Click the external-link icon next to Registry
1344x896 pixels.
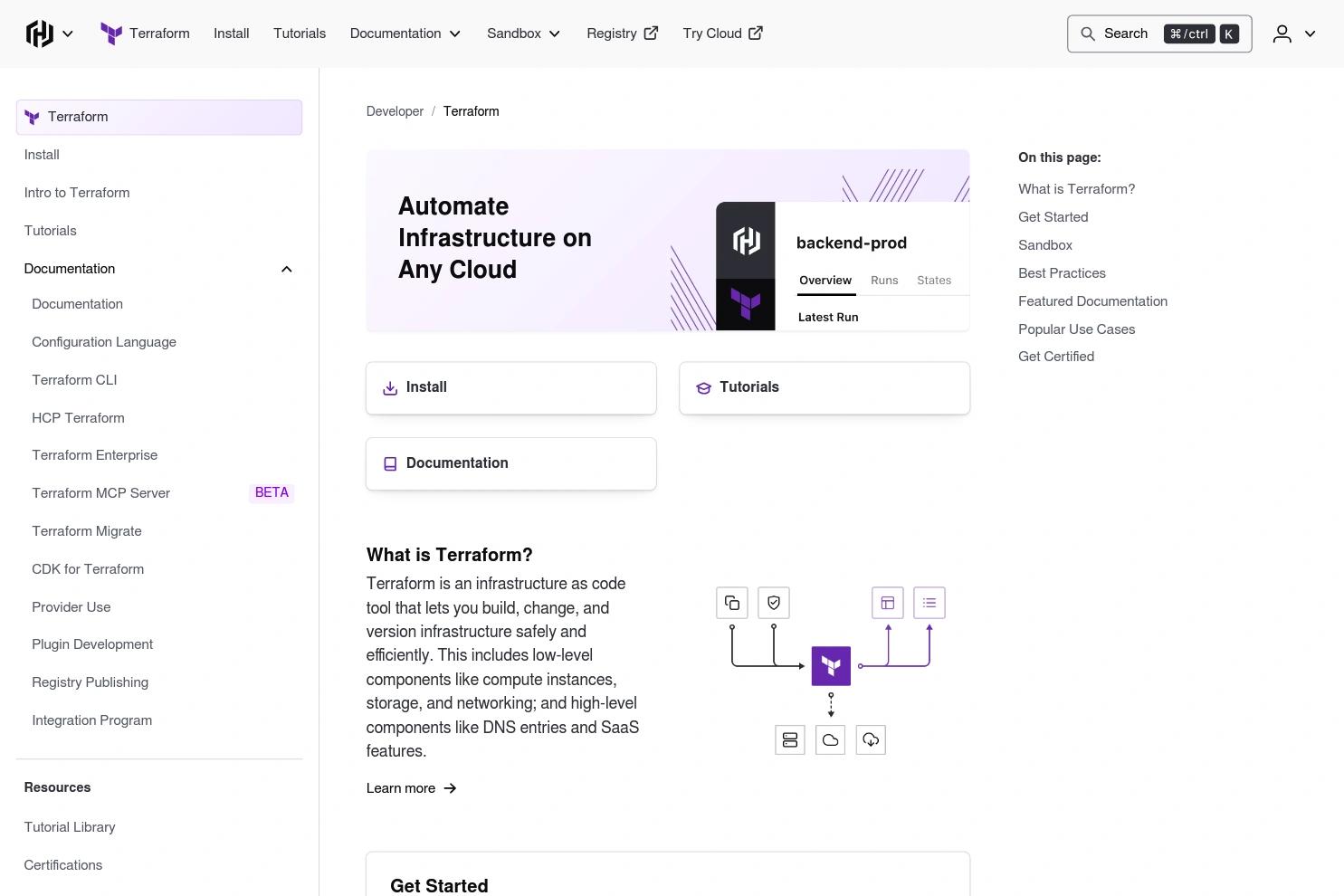pos(651,33)
